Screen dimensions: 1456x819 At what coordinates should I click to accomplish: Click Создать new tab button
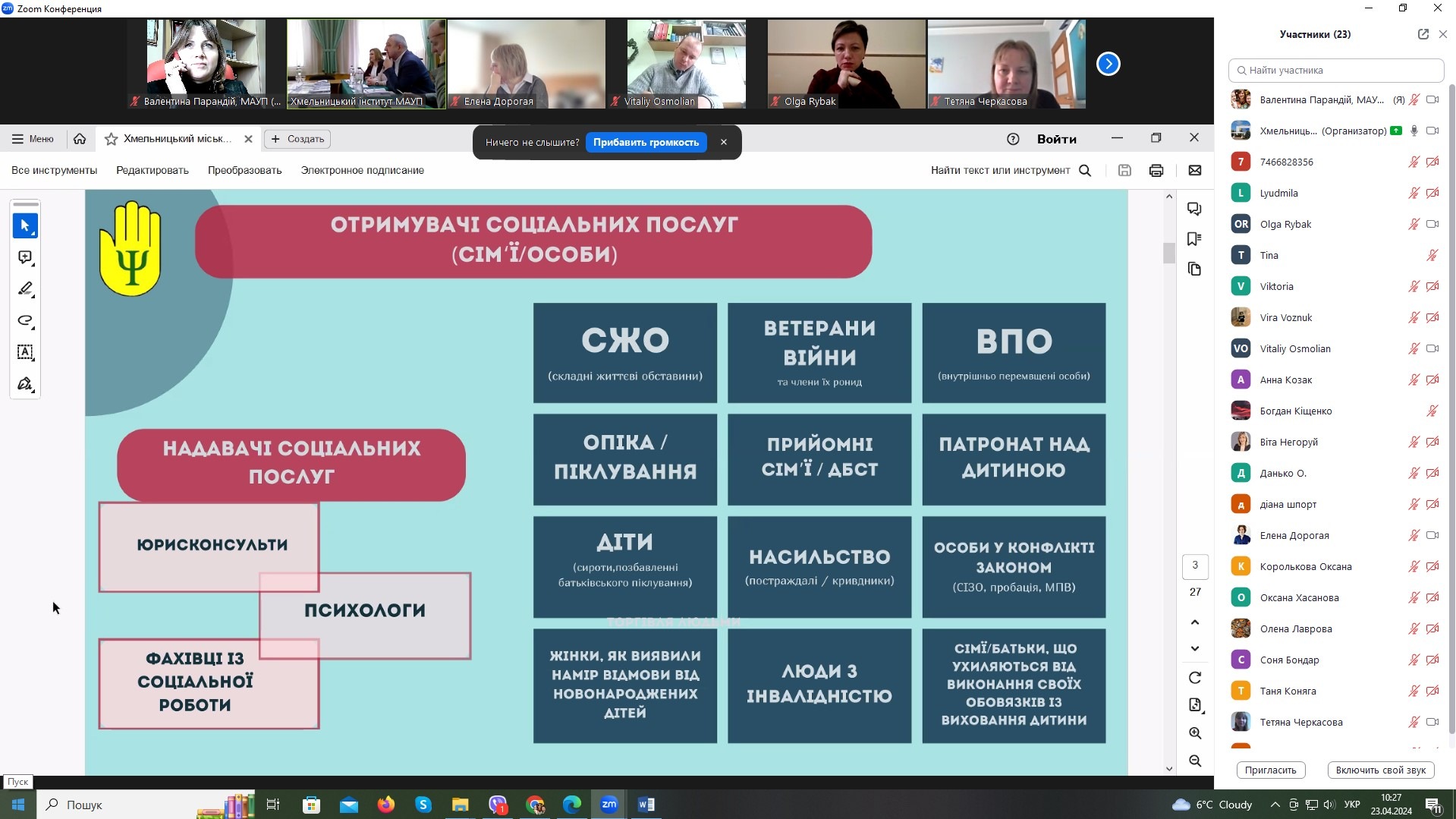pyautogui.click(x=298, y=139)
